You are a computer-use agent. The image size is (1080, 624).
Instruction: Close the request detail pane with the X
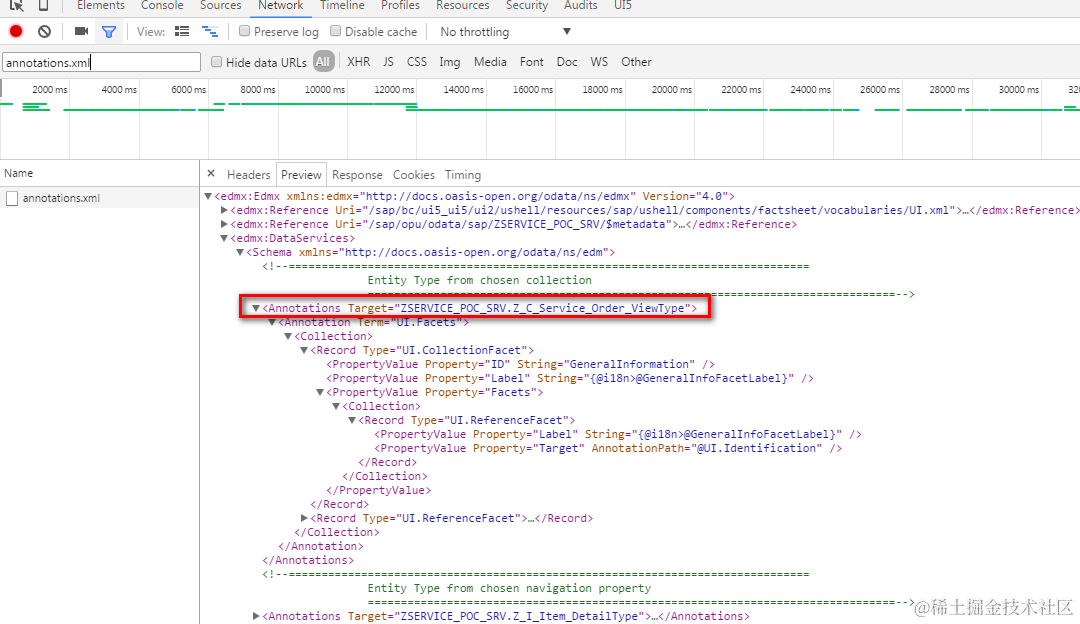tap(211, 174)
